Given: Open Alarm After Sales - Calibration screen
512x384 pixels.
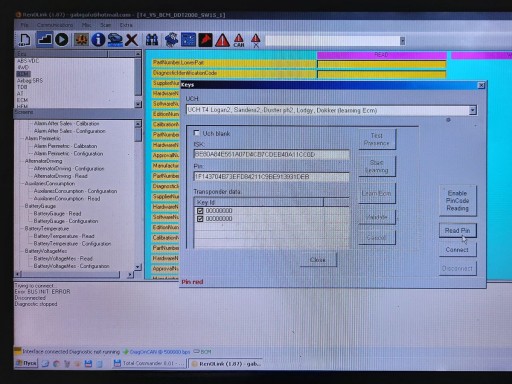Looking at the screenshot, I should [66, 123].
